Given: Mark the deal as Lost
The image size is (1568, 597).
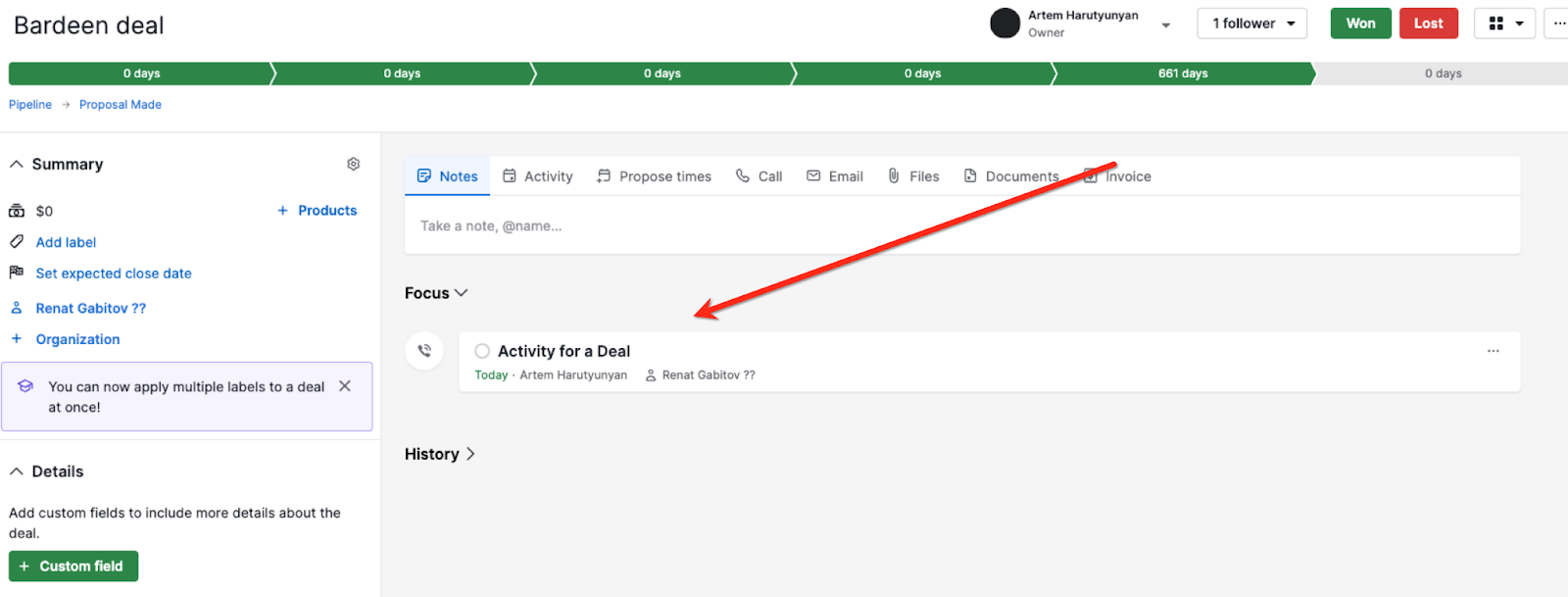Looking at the screenshot, I should click(1429, 24).
